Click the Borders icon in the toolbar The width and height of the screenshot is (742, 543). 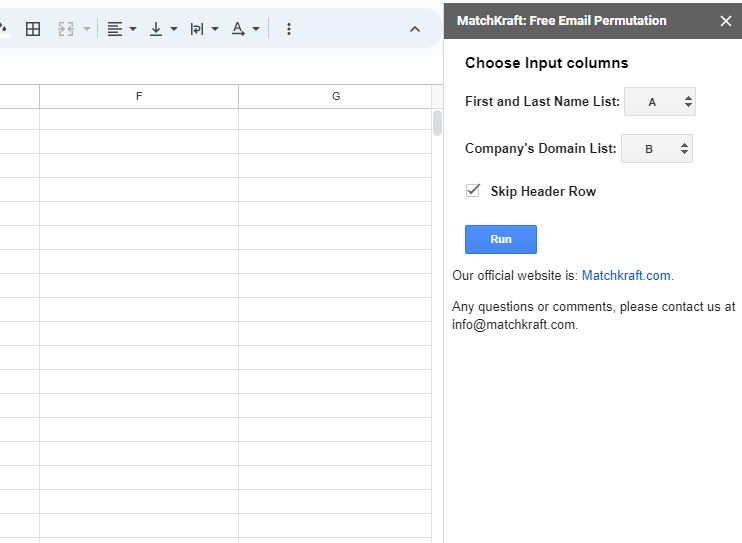click(33, 29)
